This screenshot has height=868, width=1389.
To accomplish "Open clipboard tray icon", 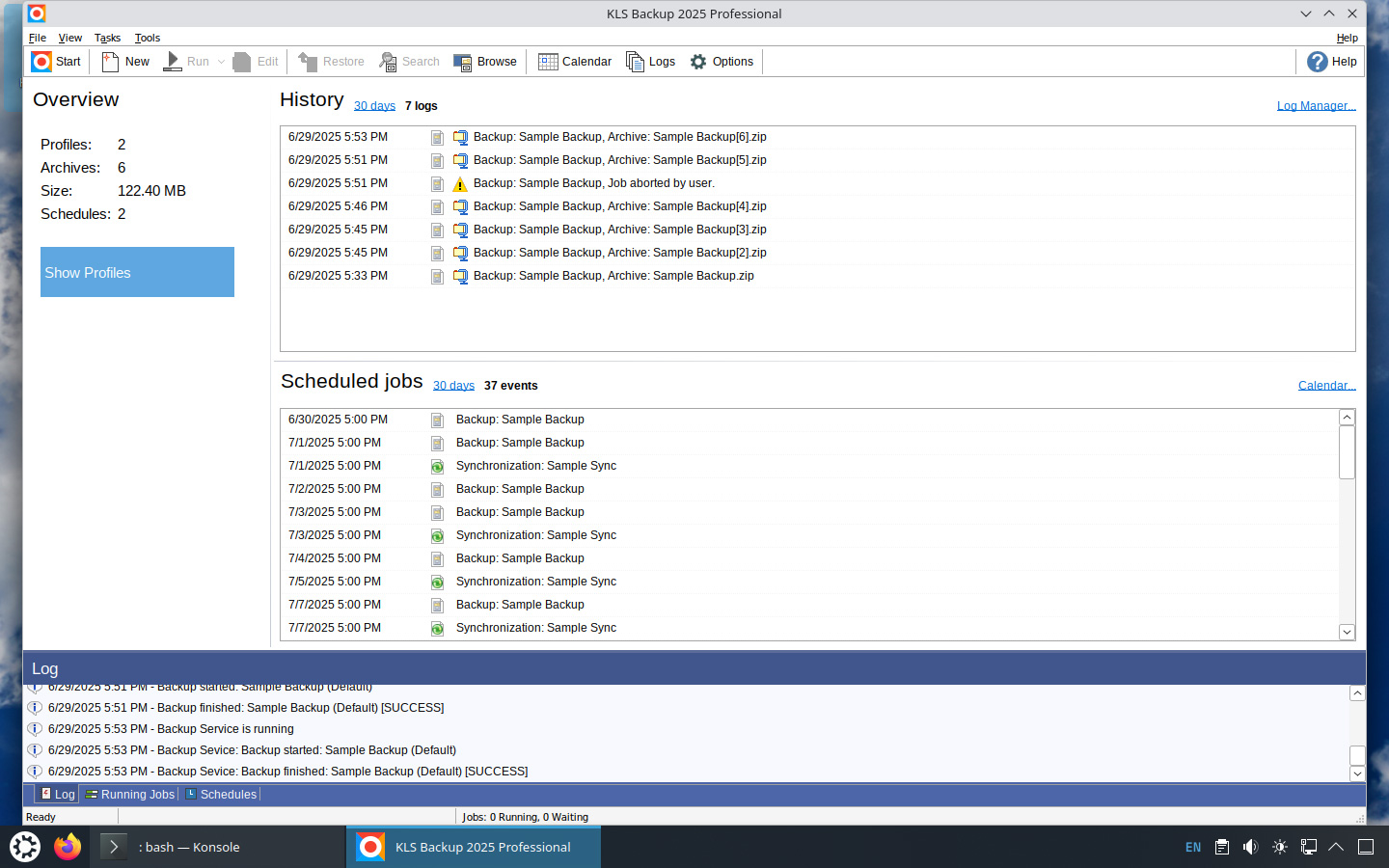I will [x=1221, y=847].
